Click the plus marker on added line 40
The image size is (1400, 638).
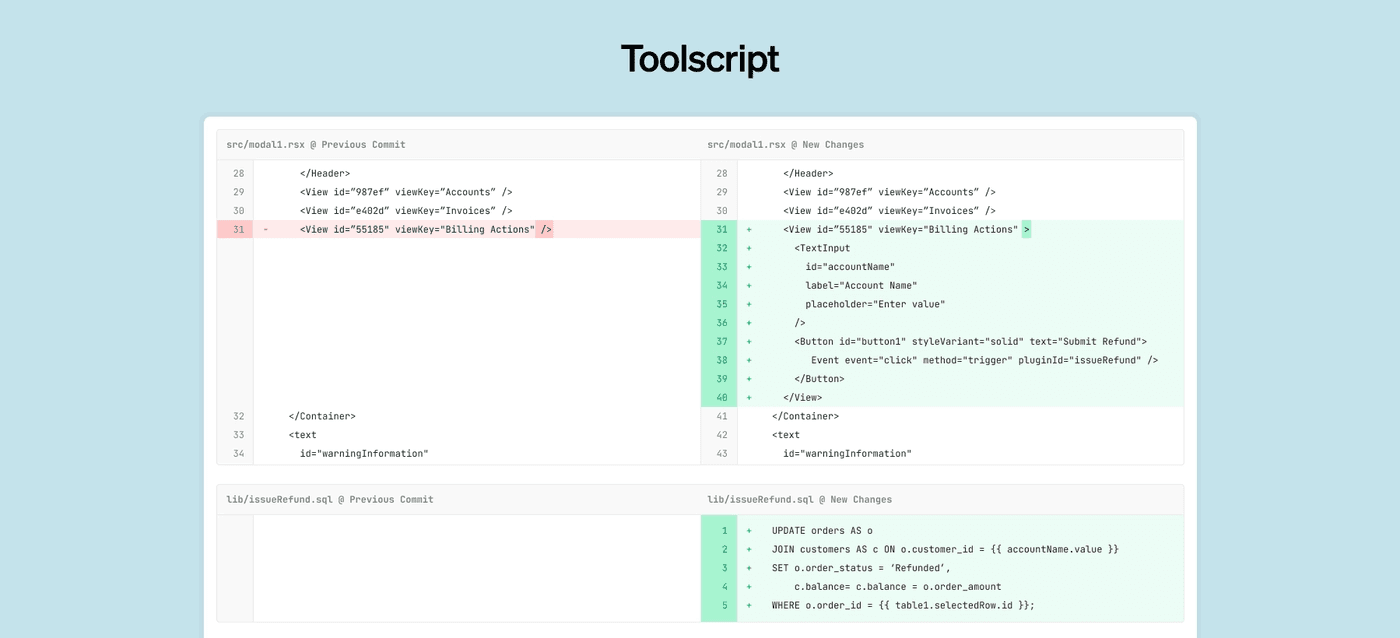click(x=748, y=398)
